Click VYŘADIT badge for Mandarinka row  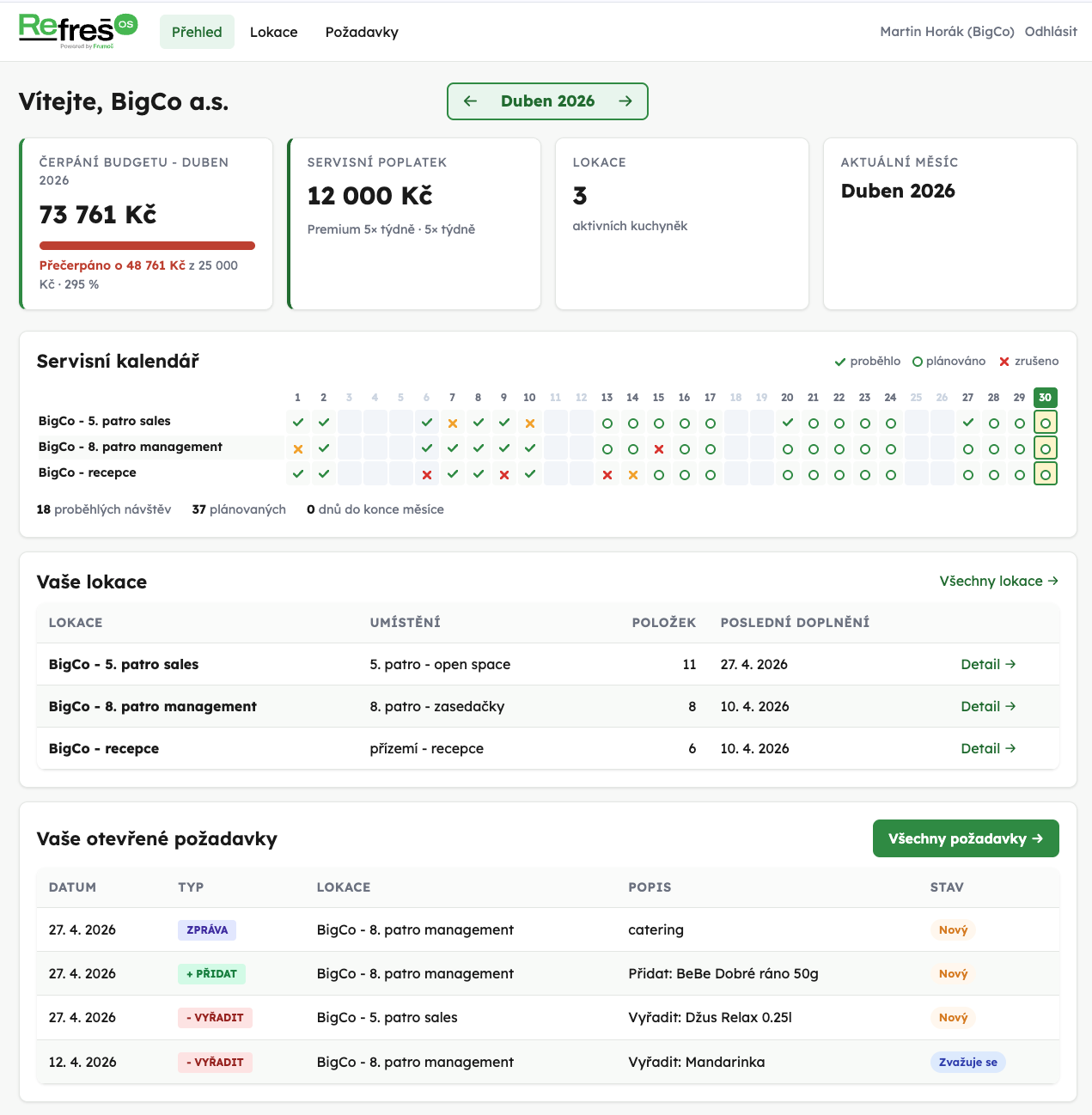215,1062
